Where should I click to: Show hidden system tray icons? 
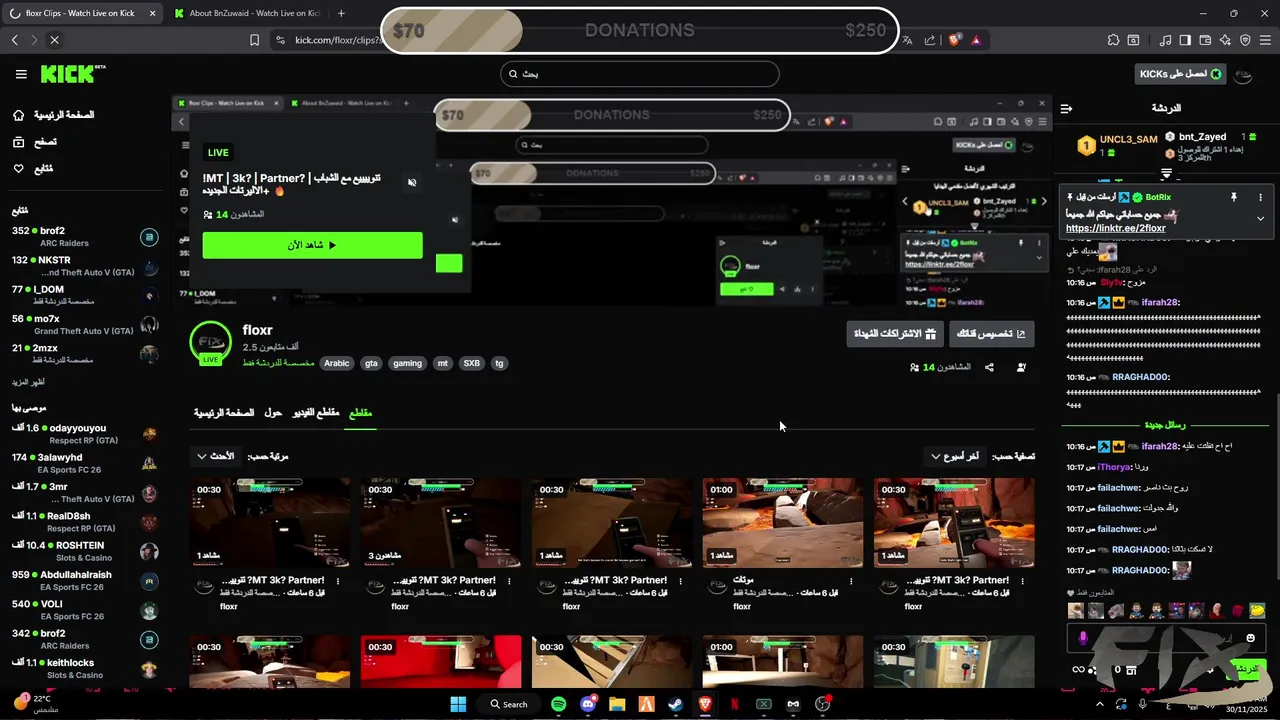[x=1100, y=704]
